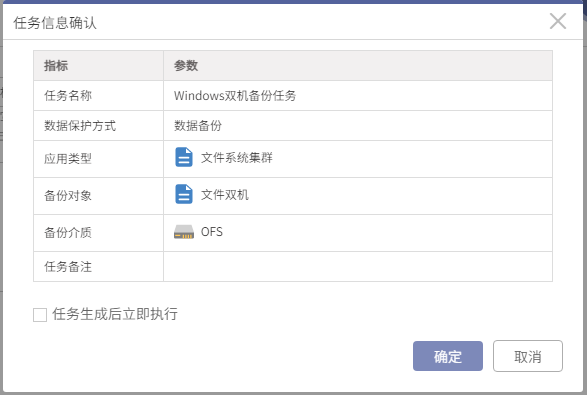The height and width of the screenshot is (395, 587).
Task: Click the 任务名称 row label
Action: tap(68, 96)
